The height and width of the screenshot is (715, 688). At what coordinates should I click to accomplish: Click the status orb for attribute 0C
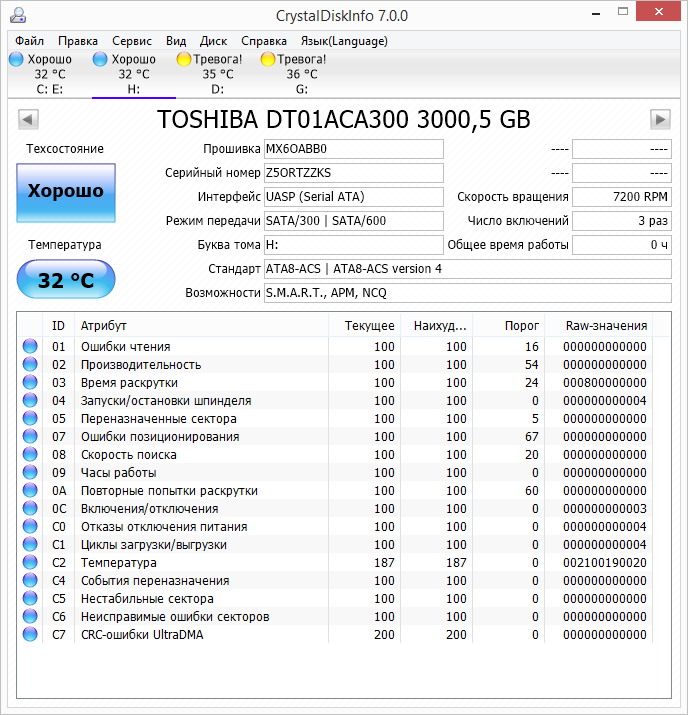coord(30,508)
